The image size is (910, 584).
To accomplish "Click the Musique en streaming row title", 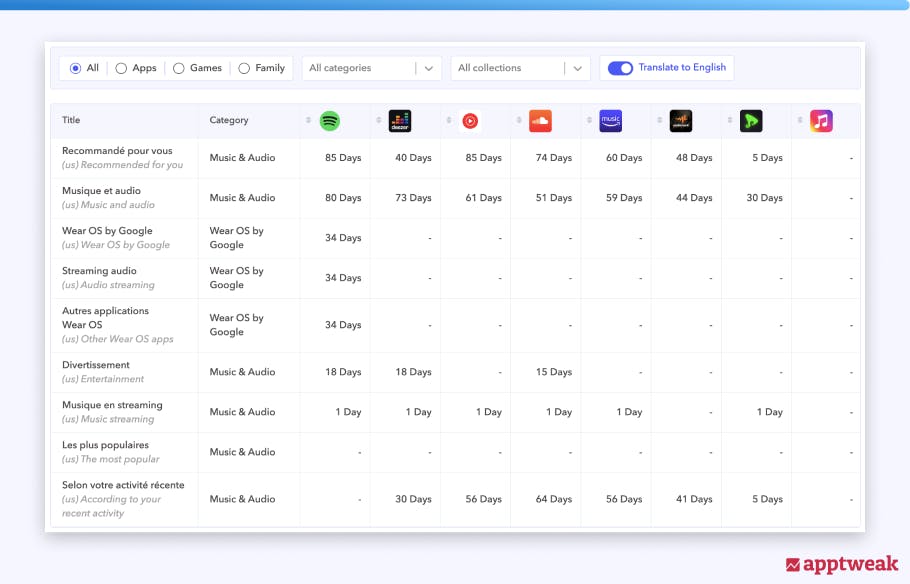I will (112, 405).
